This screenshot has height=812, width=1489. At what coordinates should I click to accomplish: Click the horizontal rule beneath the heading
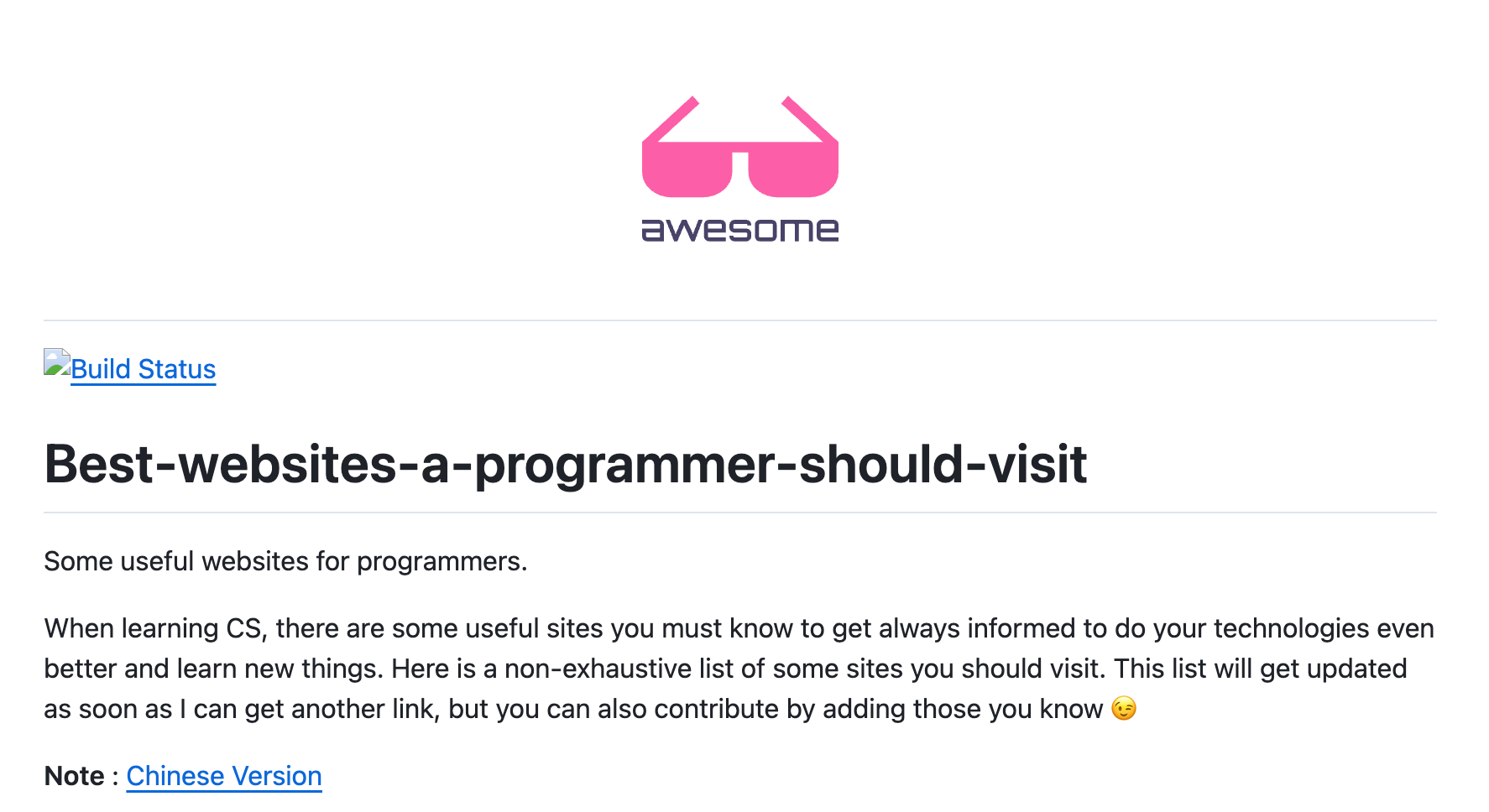tap(740, 513)
